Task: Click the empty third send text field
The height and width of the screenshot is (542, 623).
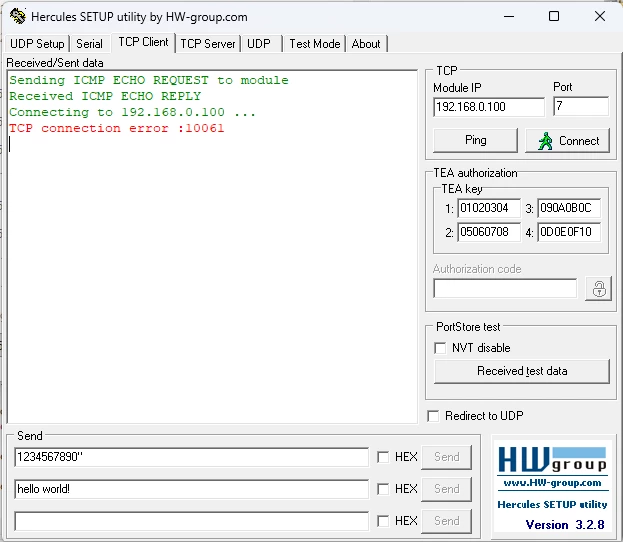Action: point(192,521)
